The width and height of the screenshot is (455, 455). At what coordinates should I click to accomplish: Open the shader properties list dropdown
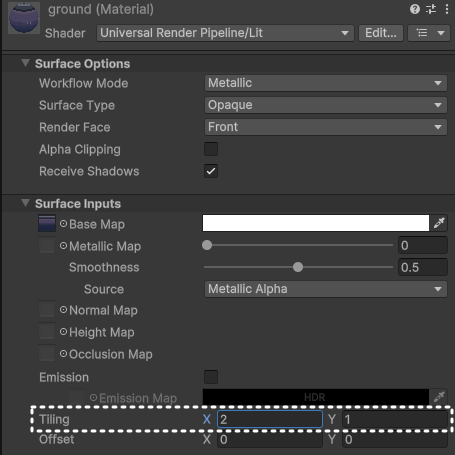(429, 33)
